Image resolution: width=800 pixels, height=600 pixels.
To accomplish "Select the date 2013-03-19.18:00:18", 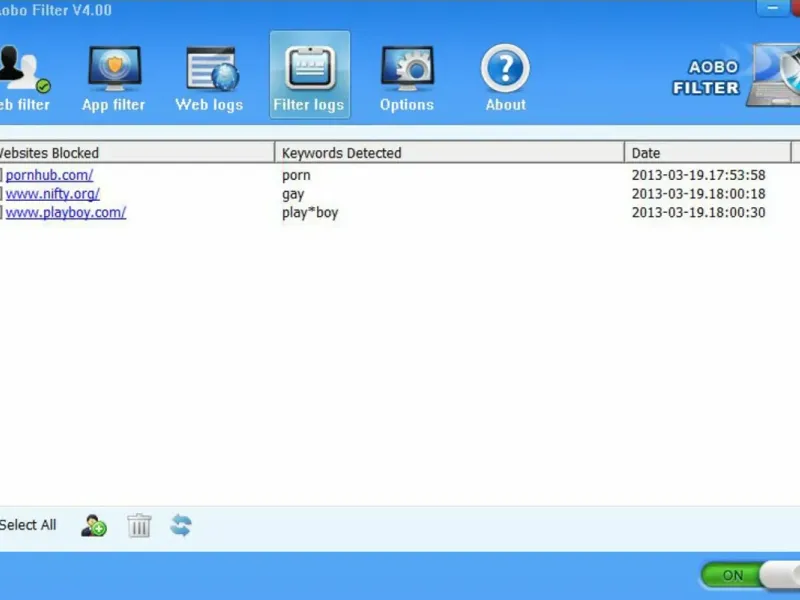I will 698,194.
